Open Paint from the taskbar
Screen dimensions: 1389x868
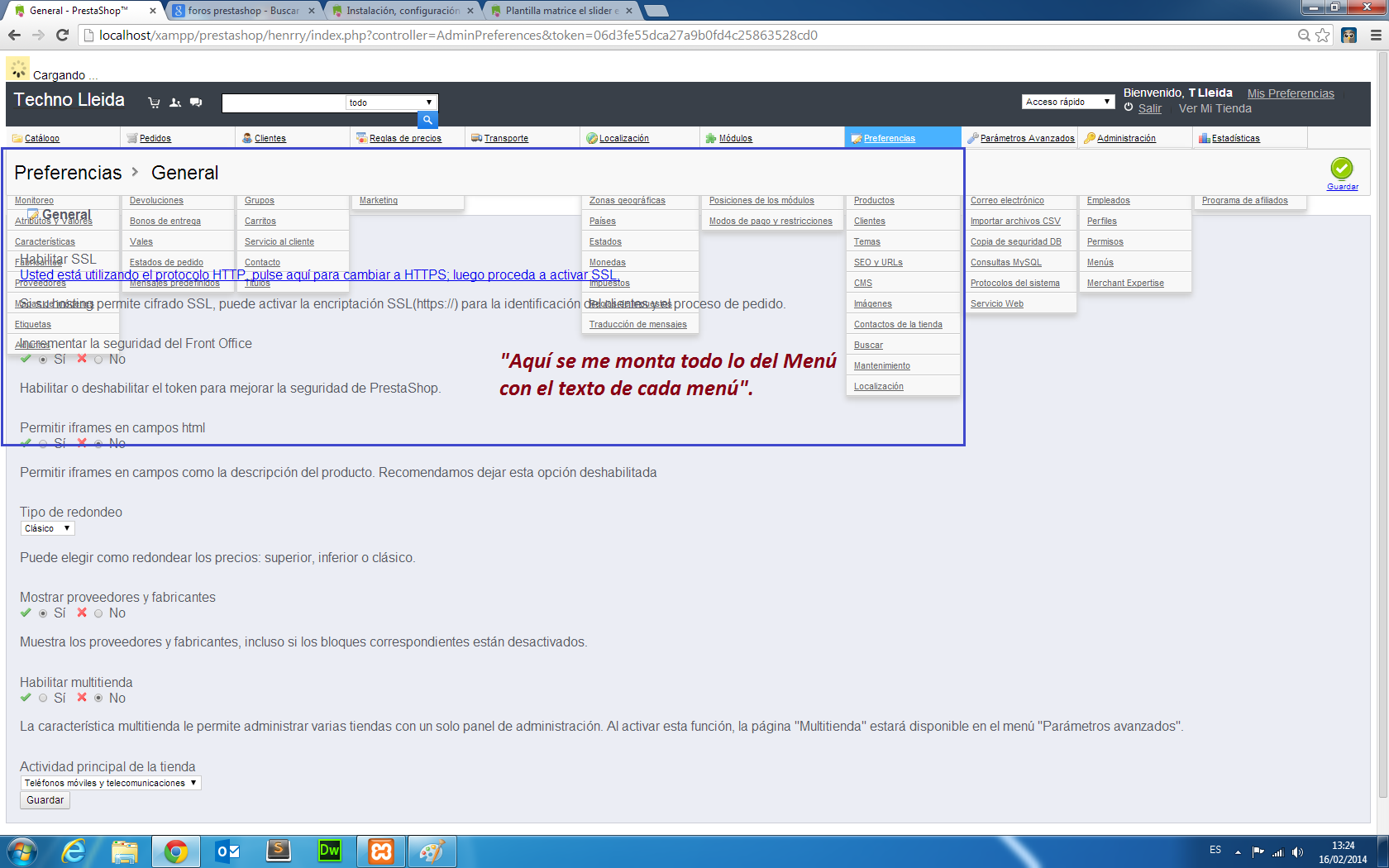(432, 851)
